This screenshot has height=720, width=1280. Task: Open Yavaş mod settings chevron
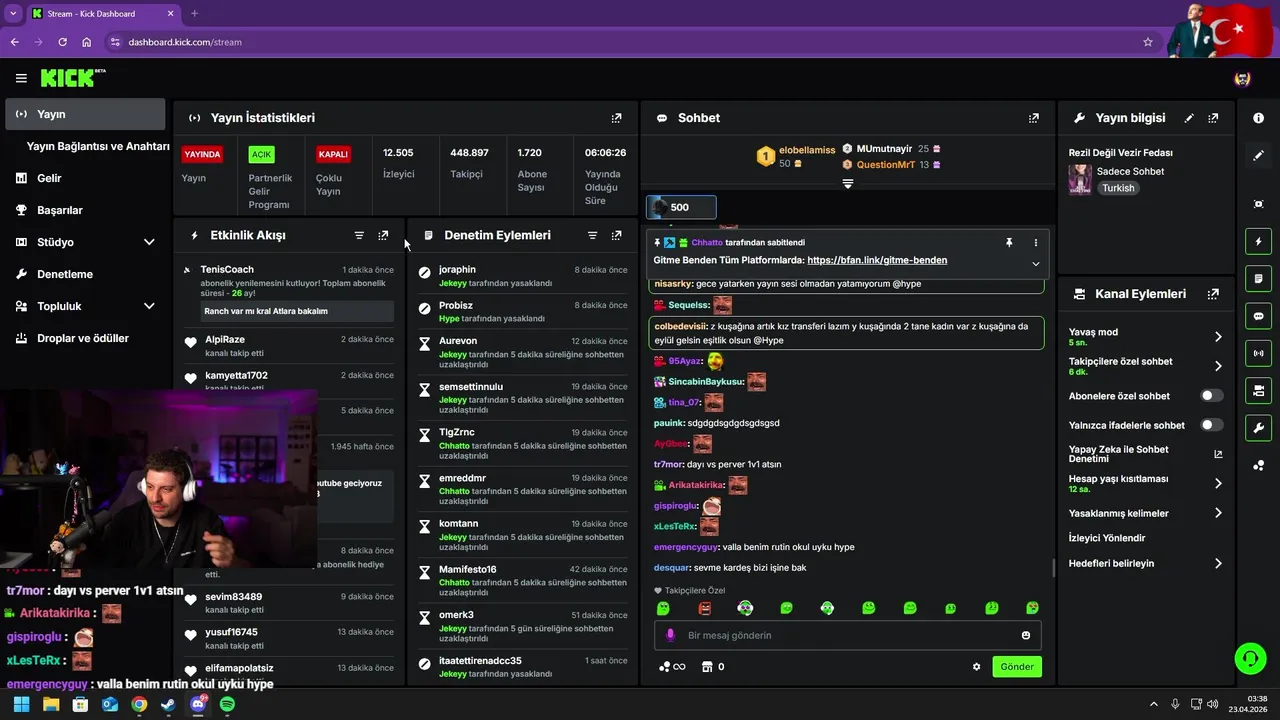(x=1218, y=337)
